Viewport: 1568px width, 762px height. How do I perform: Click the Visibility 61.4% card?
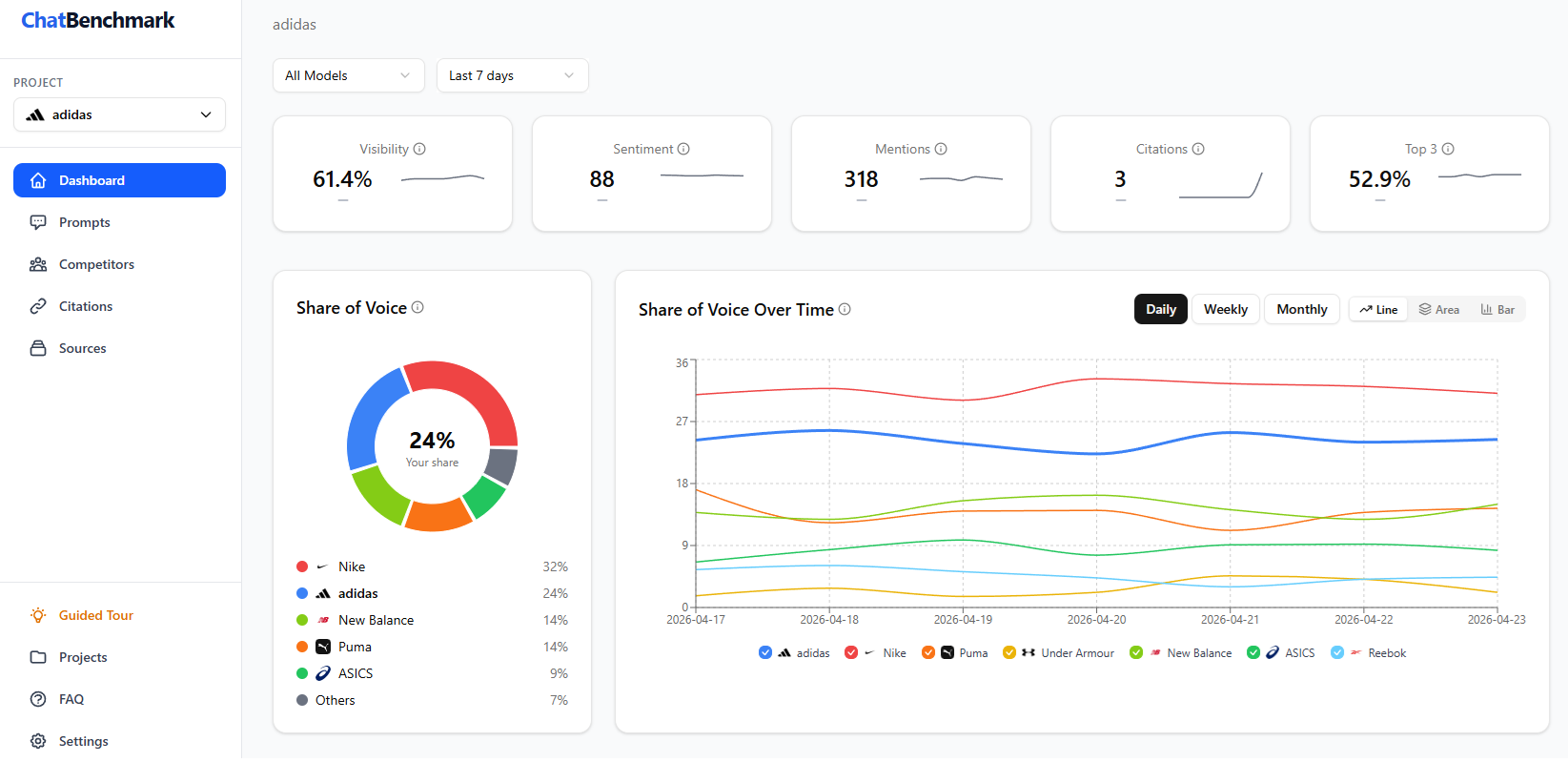tap(393, 174)
